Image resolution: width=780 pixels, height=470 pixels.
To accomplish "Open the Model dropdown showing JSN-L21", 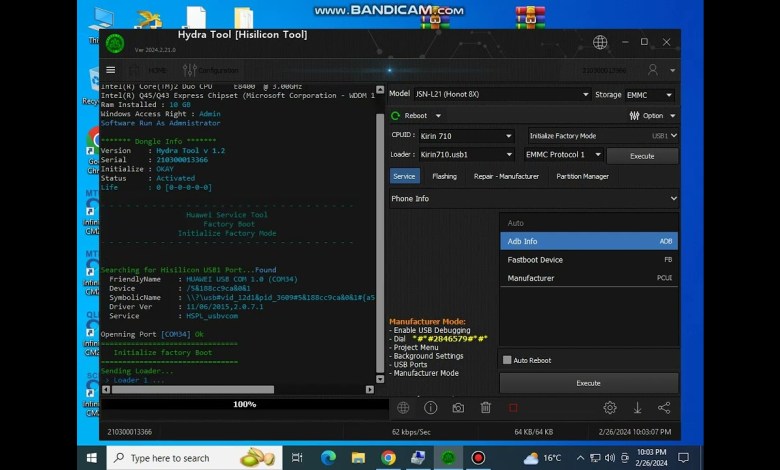I will coord(502,94).
